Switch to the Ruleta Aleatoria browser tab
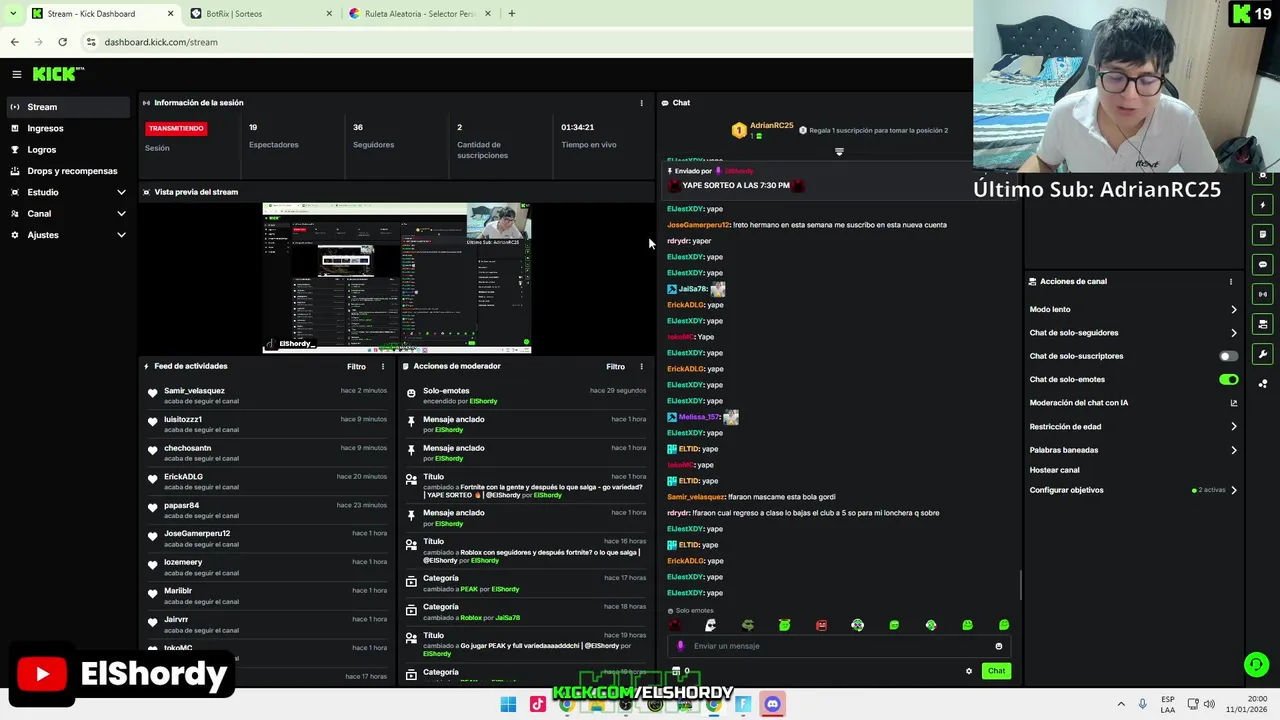This screenshot has height=720, width=1280. pos(420,14)
